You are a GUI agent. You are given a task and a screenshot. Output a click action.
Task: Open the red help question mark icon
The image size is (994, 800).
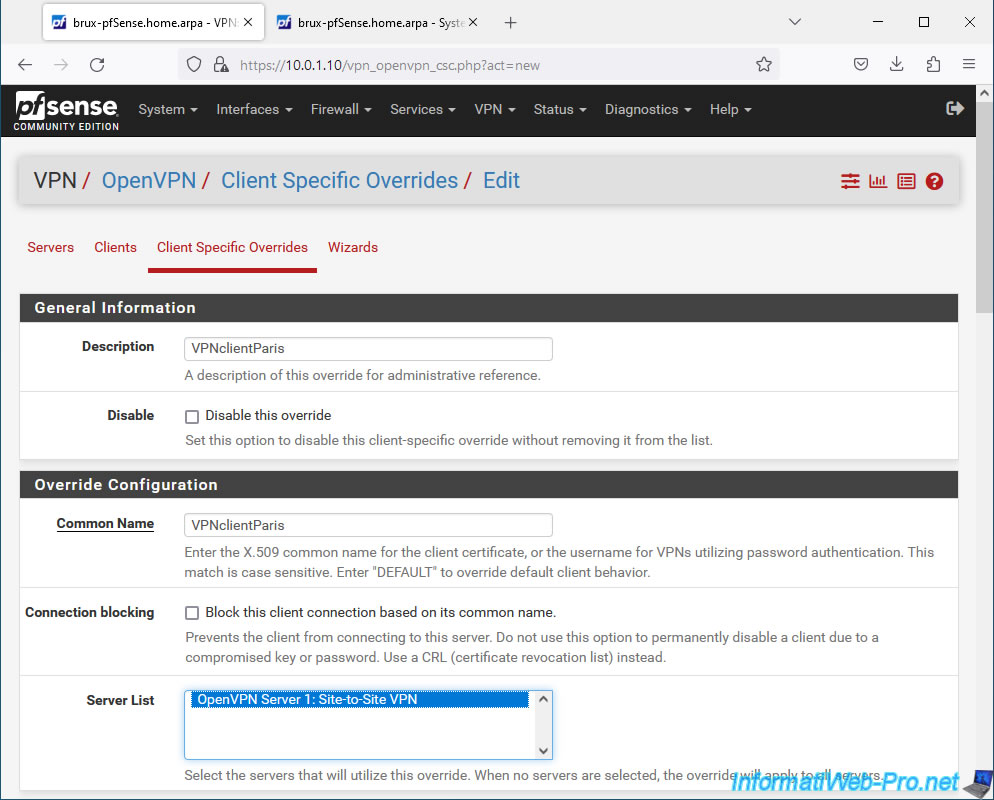(934, 181)
